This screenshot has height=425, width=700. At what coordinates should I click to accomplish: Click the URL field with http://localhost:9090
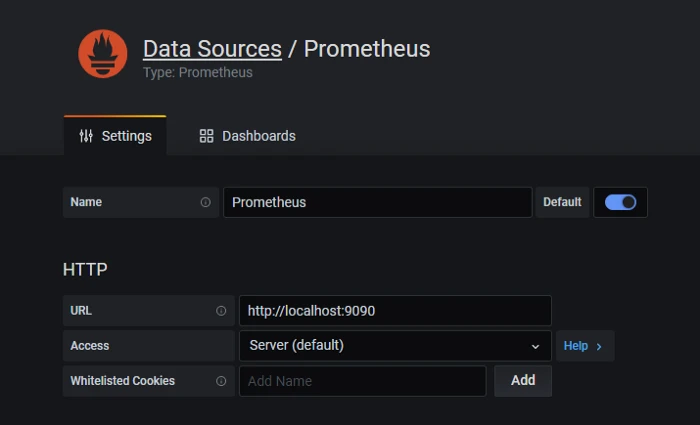pyautogui.click(x=395, y=311)
